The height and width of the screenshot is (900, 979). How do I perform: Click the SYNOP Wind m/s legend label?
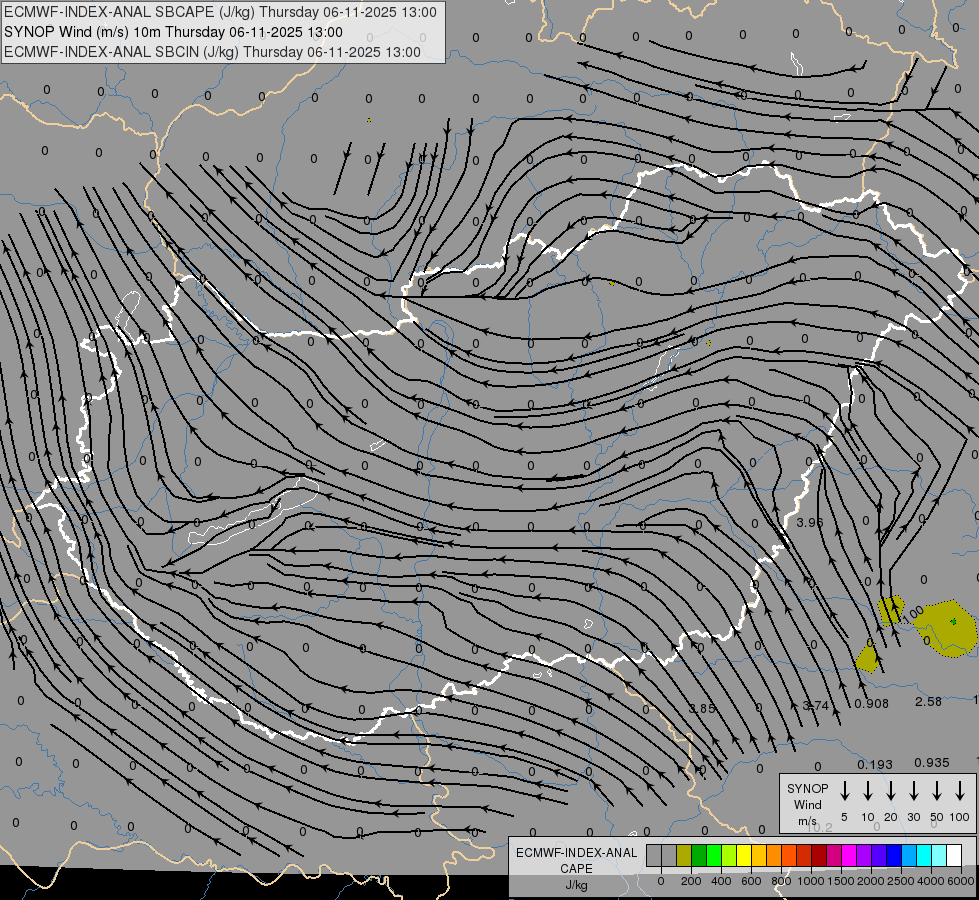[807, 804]
